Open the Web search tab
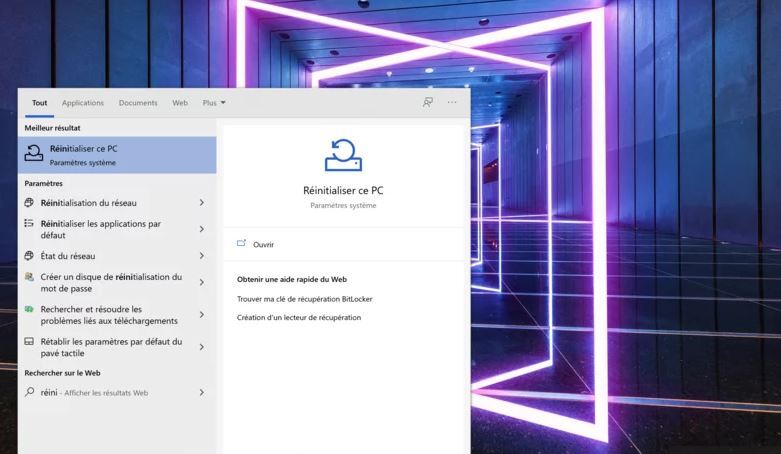This screenshot has height=454, width=781. pos(180,103)
